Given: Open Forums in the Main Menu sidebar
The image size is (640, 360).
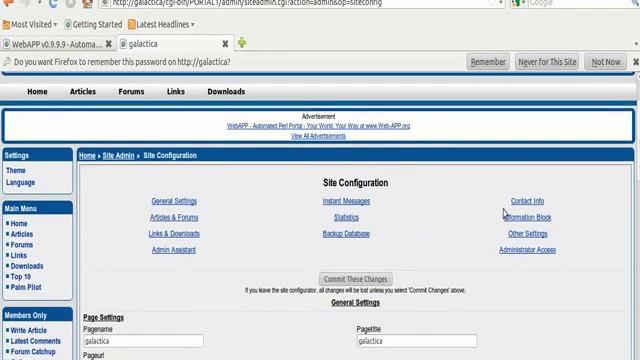Looking at the screenshot, I should (22, 245).
